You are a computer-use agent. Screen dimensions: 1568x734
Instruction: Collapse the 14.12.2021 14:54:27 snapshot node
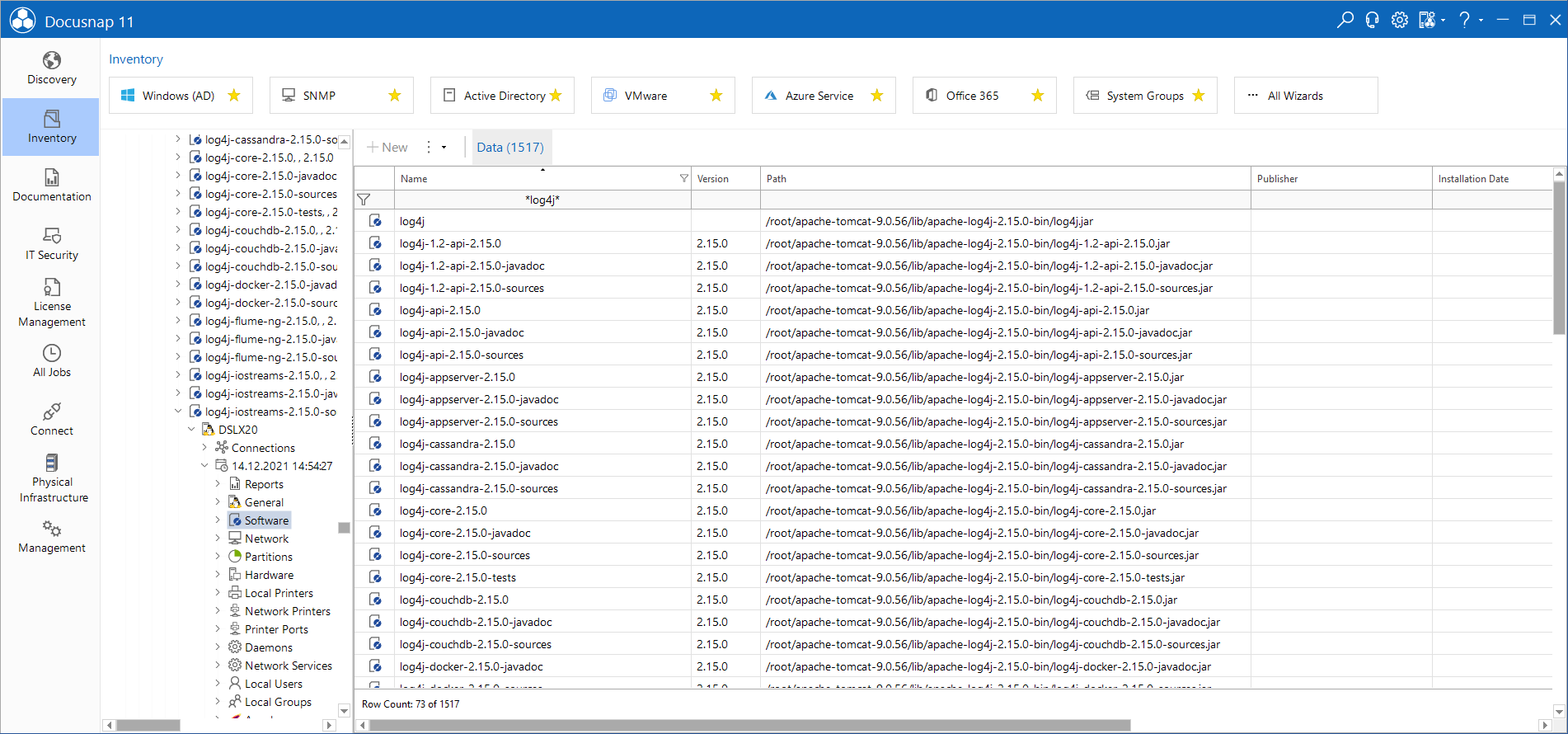(x=204, y=466)
